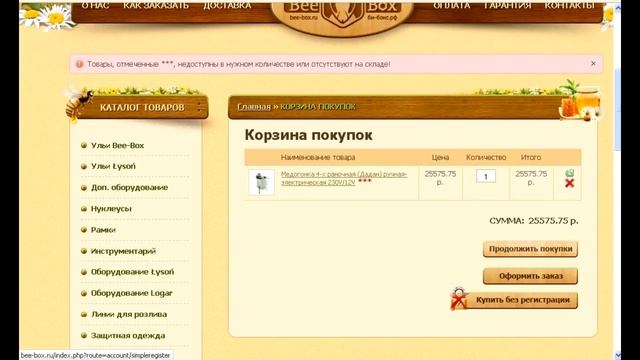
Task: Click the 'СУММА: 25575.75 р.' total text
Action: click(x=533, y=221)
